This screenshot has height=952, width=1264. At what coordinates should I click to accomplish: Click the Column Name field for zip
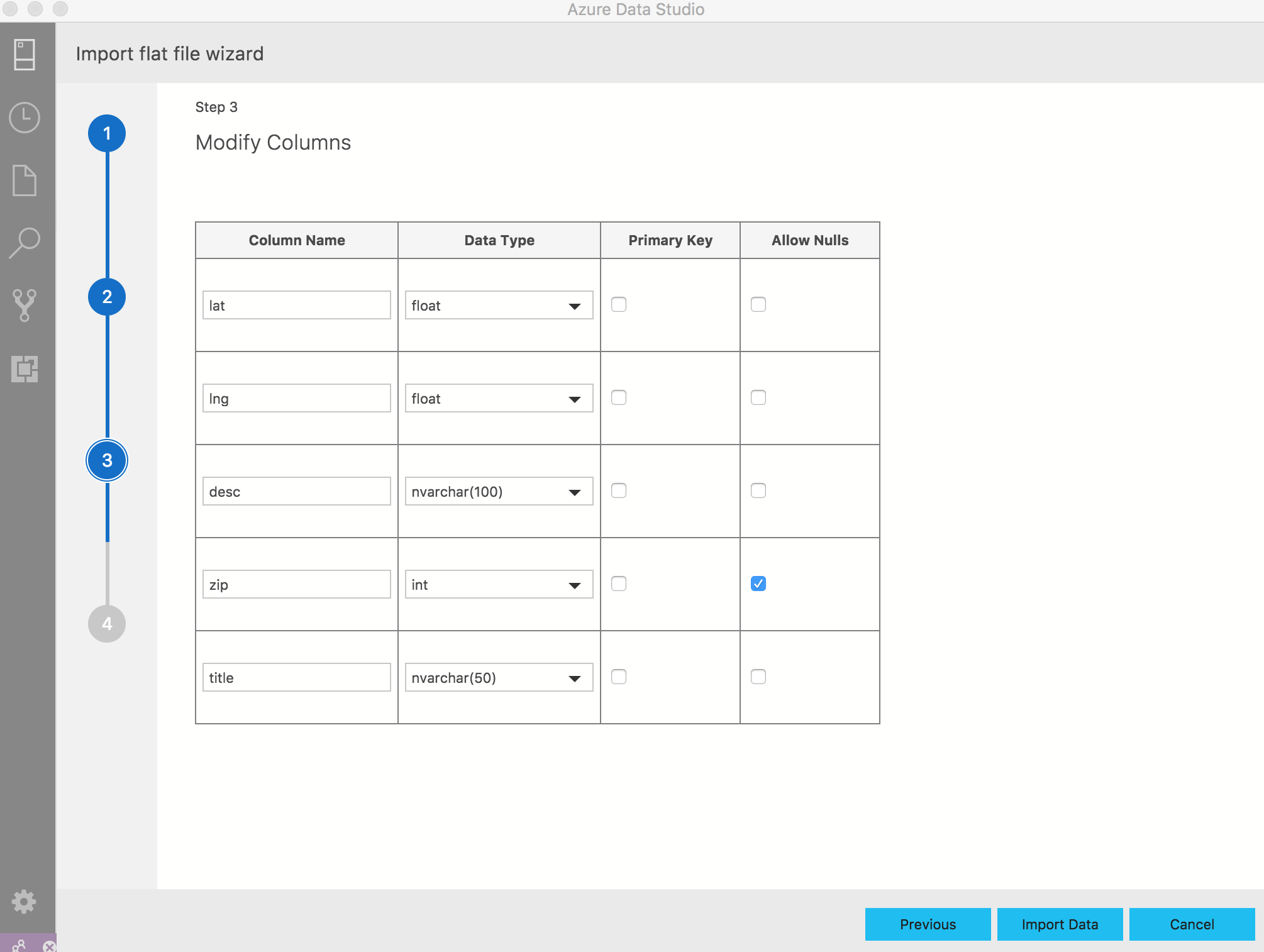(296, 584)
